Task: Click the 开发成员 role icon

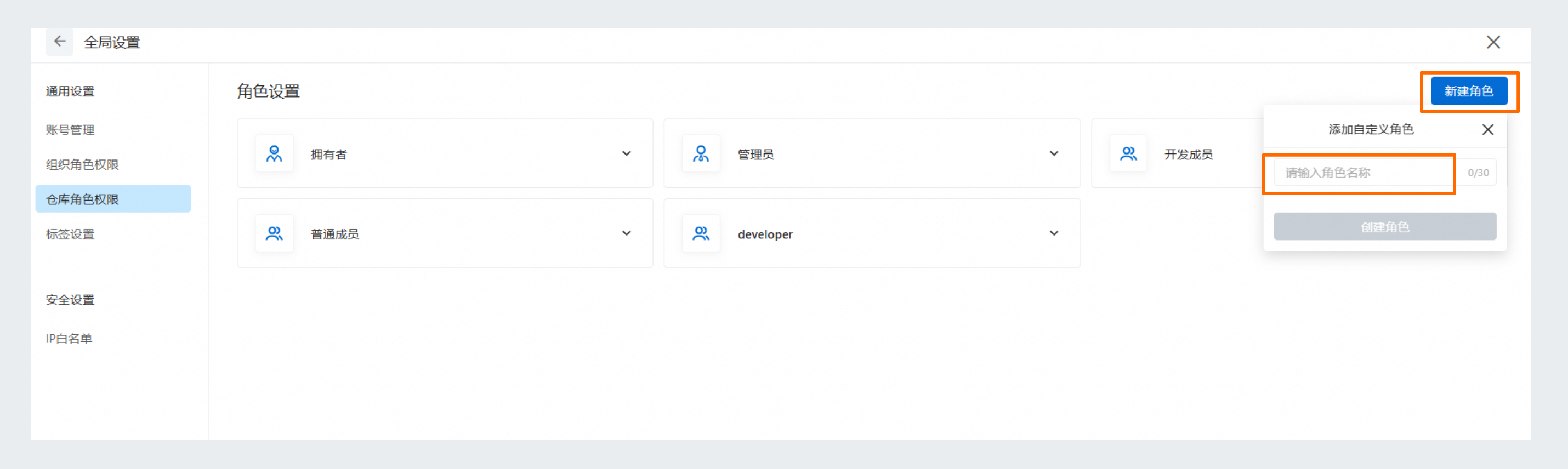Action: click(x=1128, y=154)
